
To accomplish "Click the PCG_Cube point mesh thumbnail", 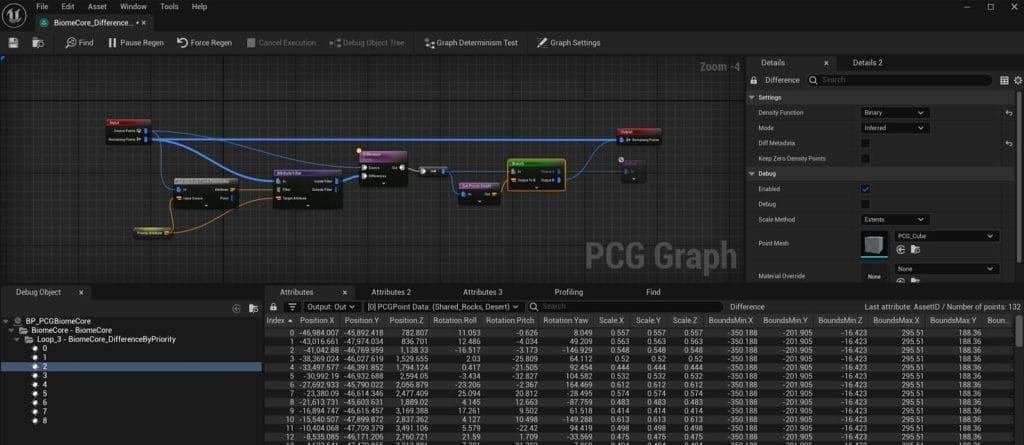I will (875, 243).
